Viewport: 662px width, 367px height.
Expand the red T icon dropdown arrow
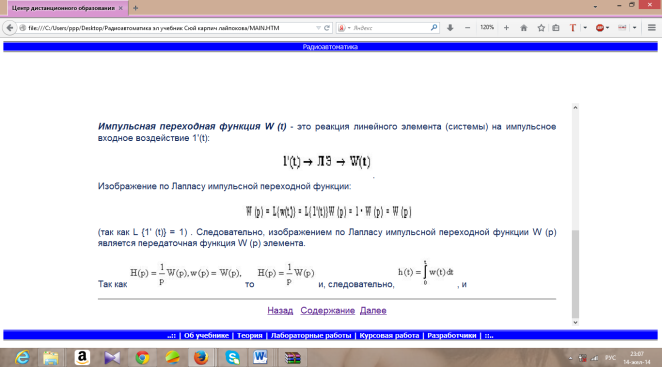click(x=585, y=28)
